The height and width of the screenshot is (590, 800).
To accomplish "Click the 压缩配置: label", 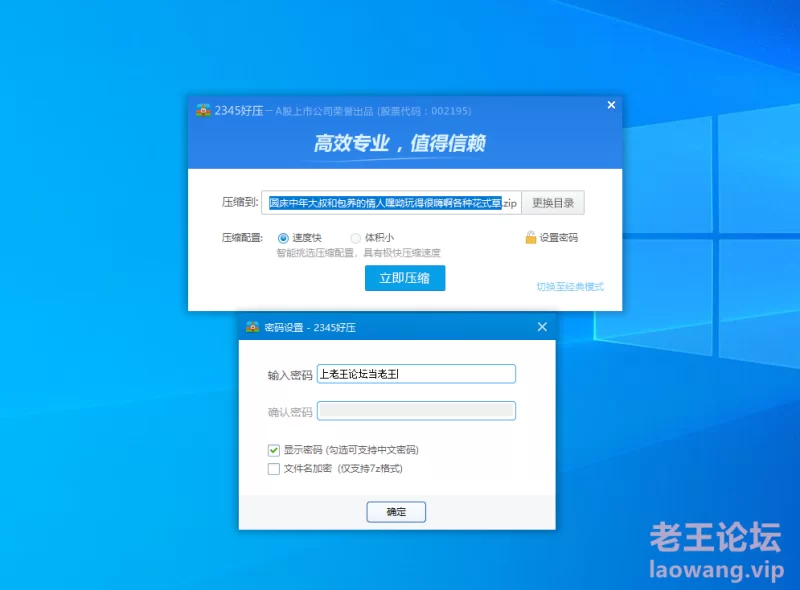I will click(x=242, y=237).
